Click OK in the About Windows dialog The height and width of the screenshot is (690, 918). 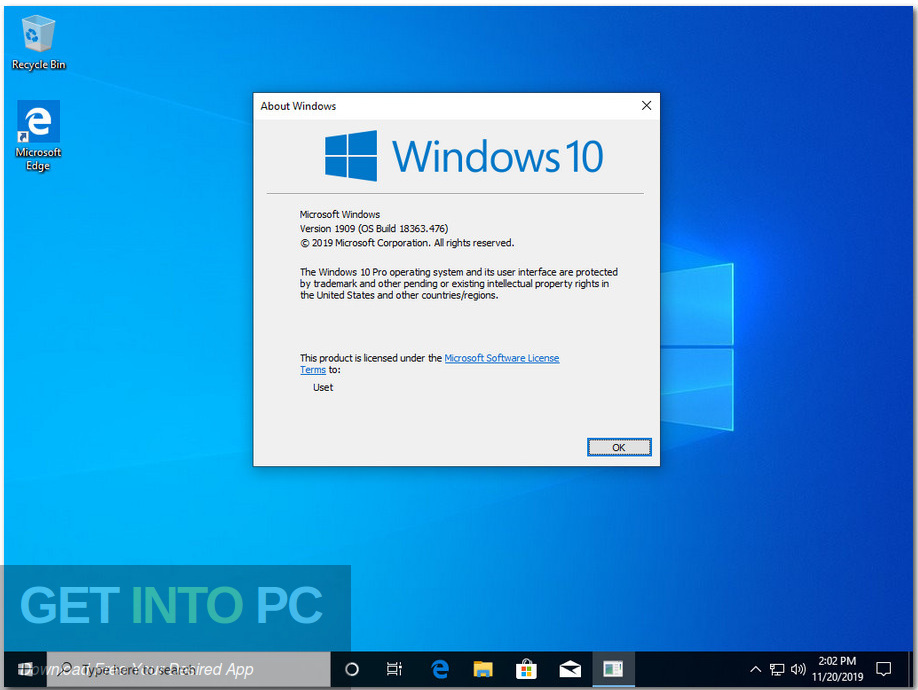coord(619,447)
